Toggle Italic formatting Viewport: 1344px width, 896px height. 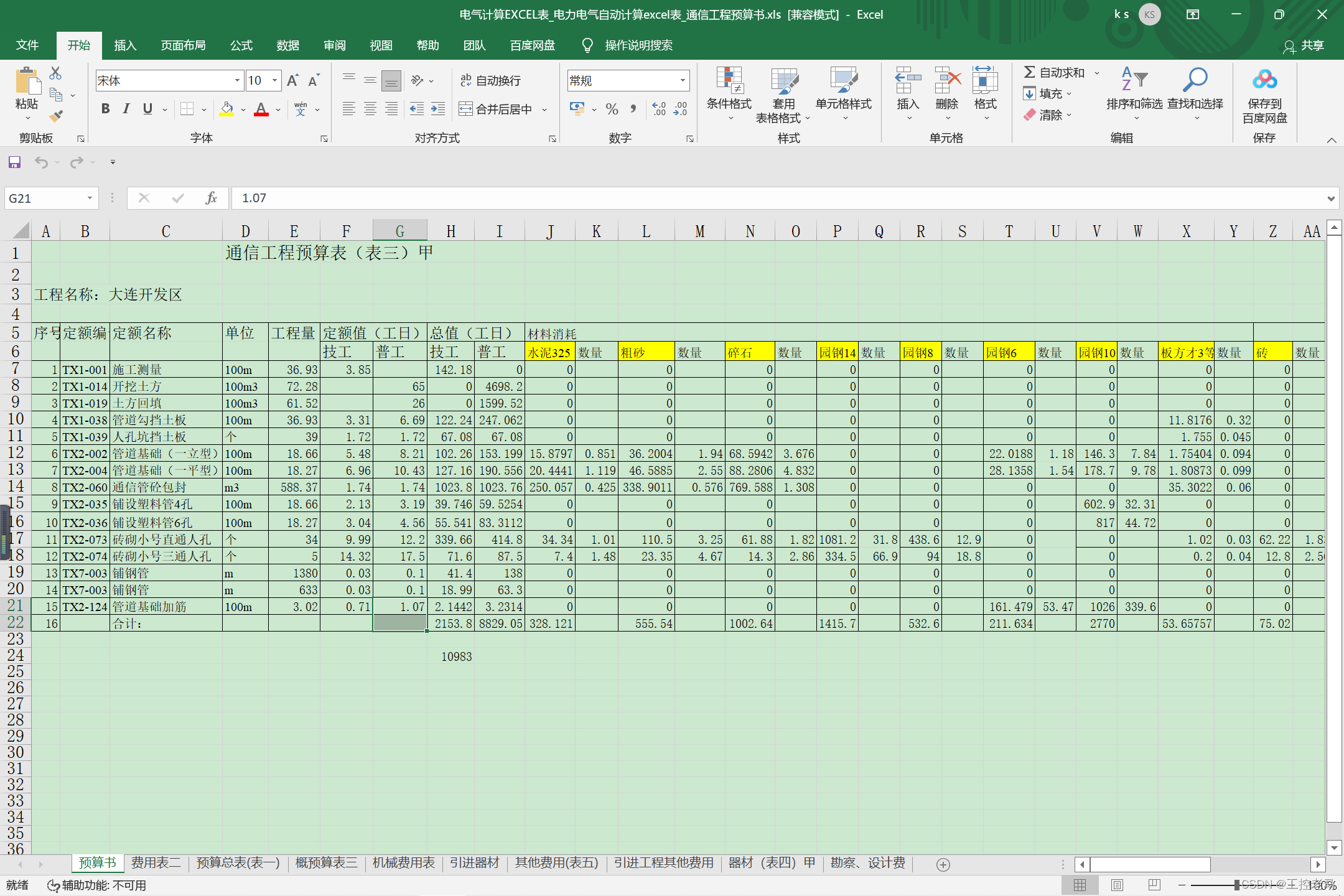point(126,109)
